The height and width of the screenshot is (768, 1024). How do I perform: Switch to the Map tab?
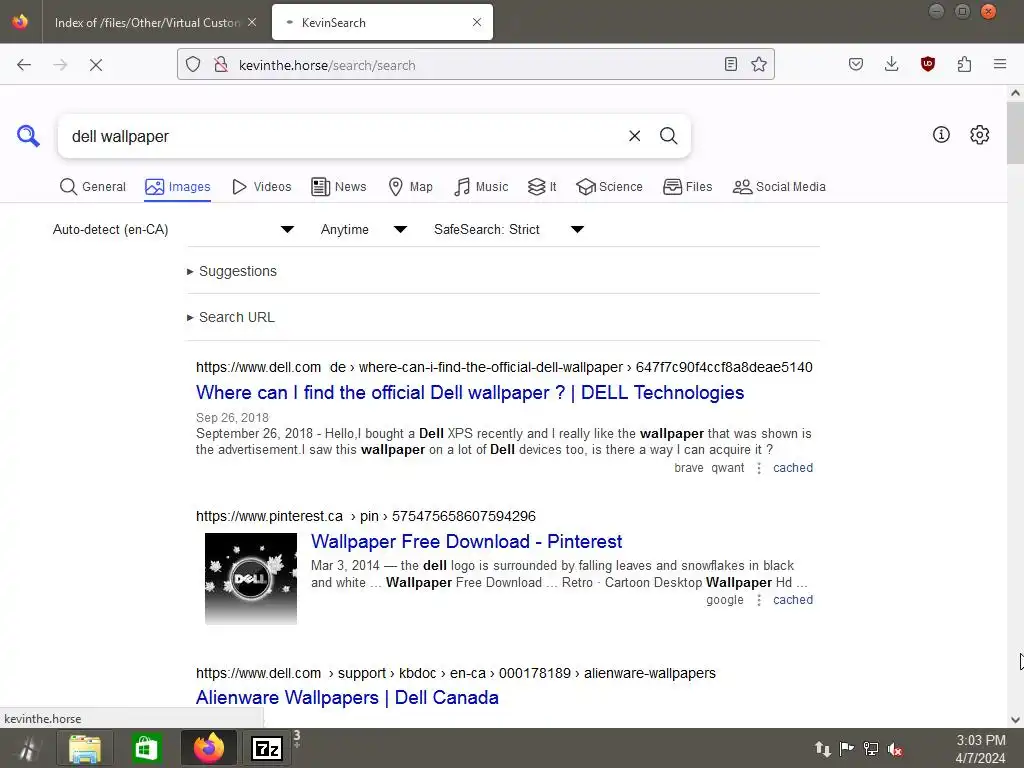coord(410,187)
